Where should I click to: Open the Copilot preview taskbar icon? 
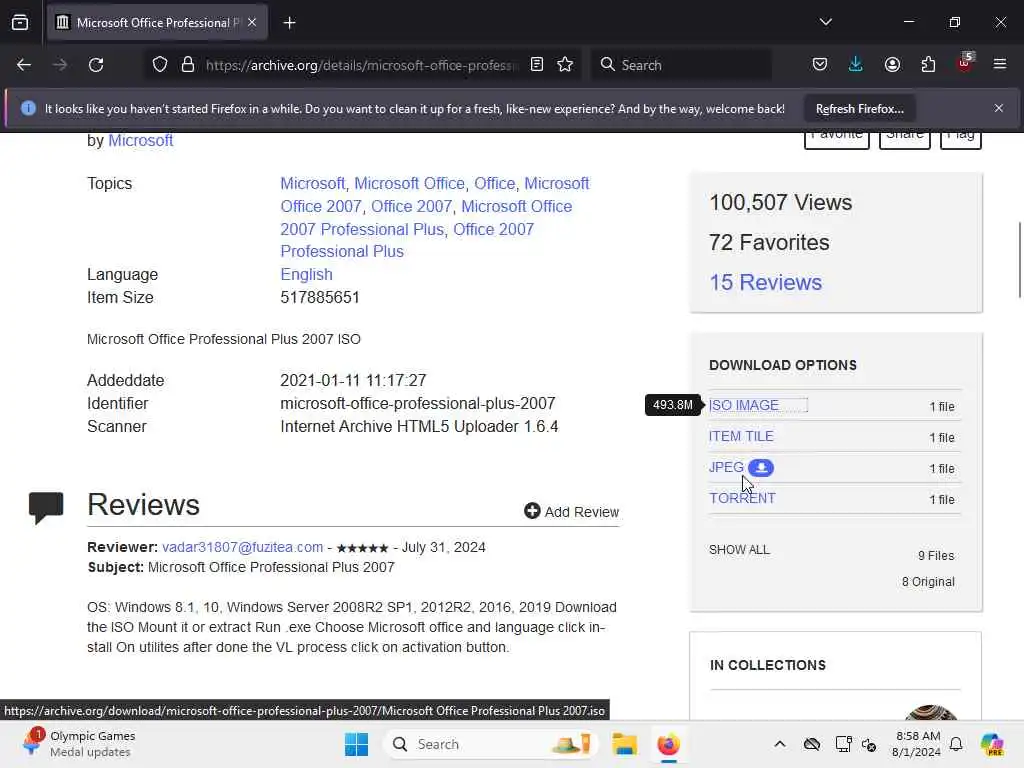[x=992, y=744]
